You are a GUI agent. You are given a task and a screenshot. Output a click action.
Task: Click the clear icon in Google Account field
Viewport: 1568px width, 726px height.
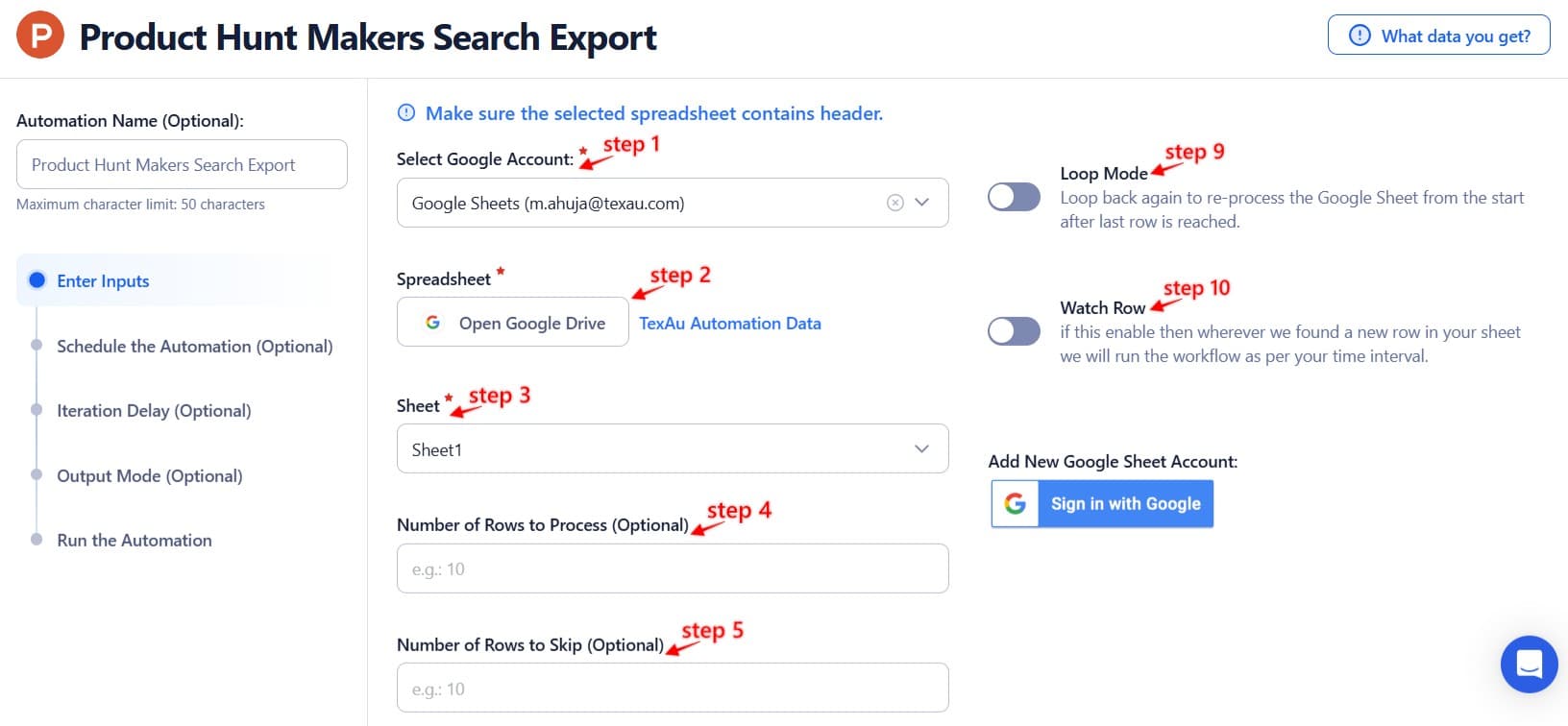[x=894, y=203]
